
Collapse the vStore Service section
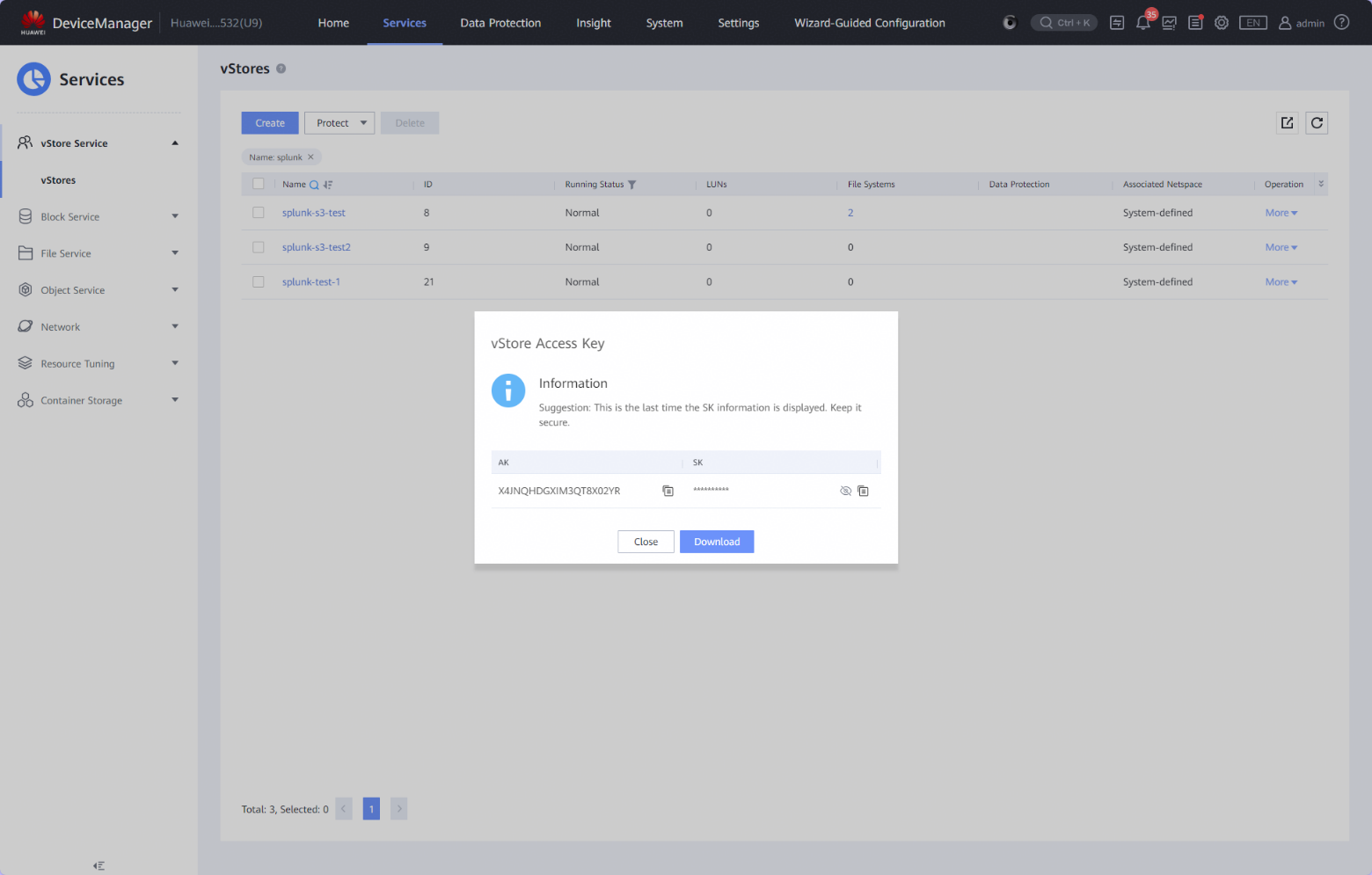click(175, 143)
